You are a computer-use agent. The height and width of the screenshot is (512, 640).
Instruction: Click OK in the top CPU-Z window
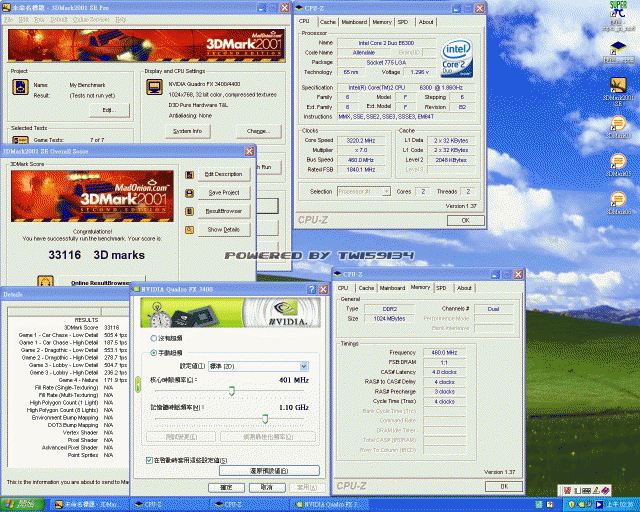coord(465,220)
